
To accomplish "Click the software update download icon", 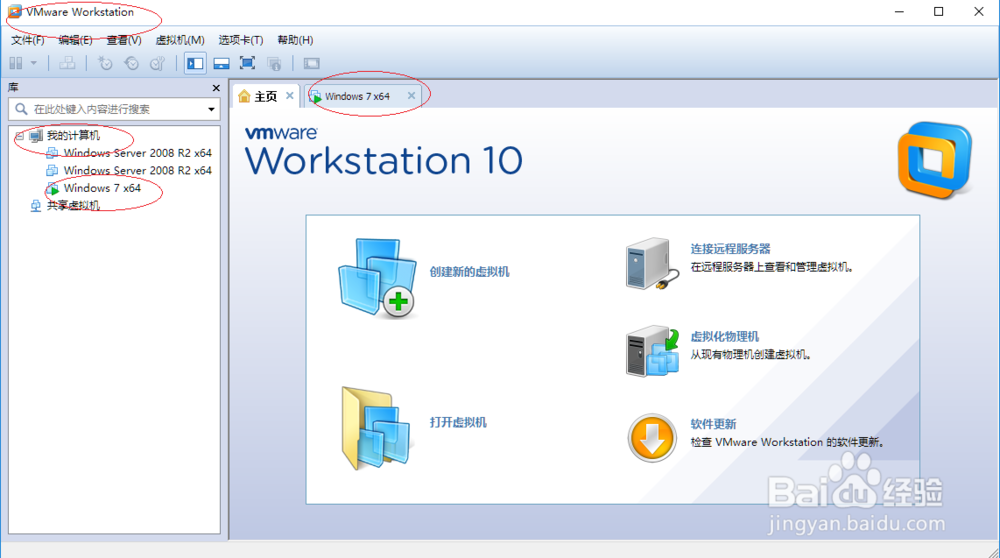I will (652, 438).
